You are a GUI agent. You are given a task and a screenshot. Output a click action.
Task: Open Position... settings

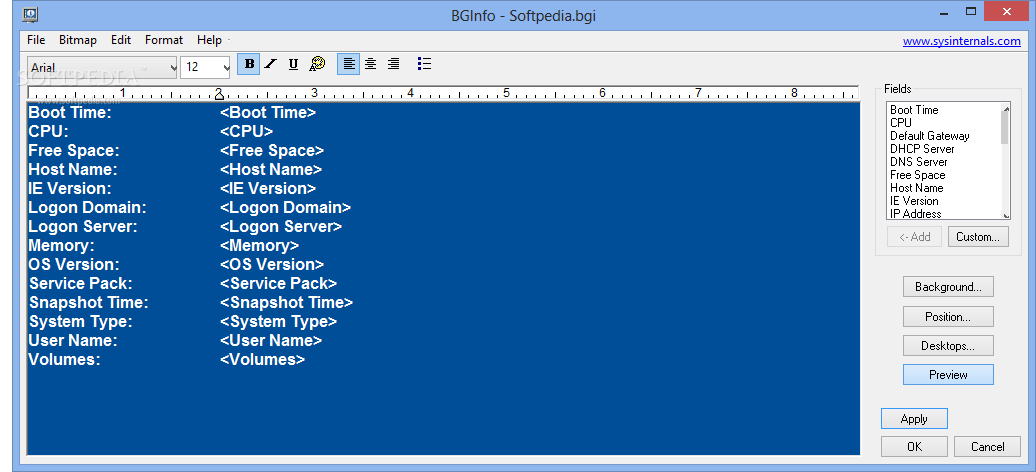(x=948, y=317)
